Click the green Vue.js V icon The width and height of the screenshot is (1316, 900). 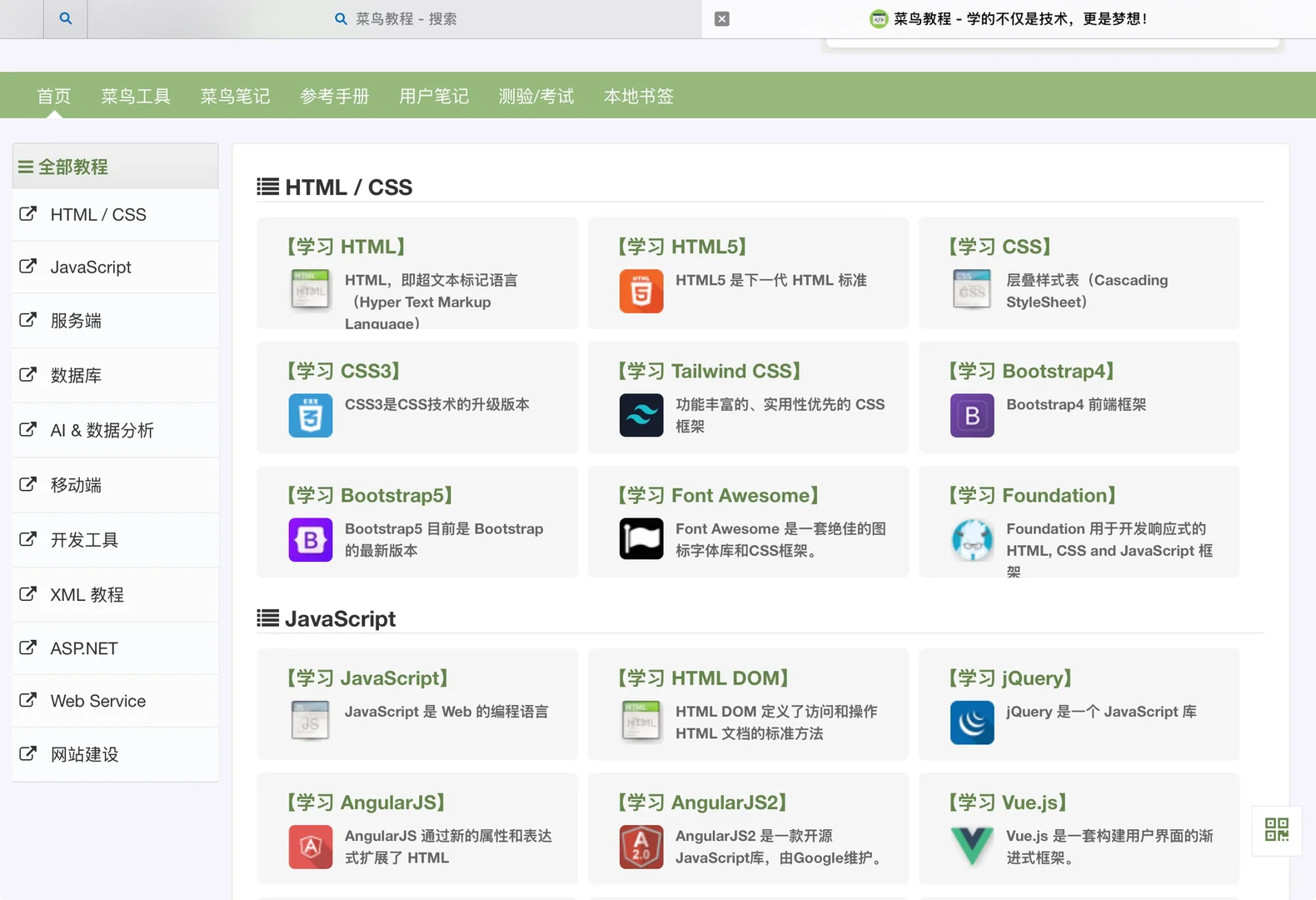point(971,846)
